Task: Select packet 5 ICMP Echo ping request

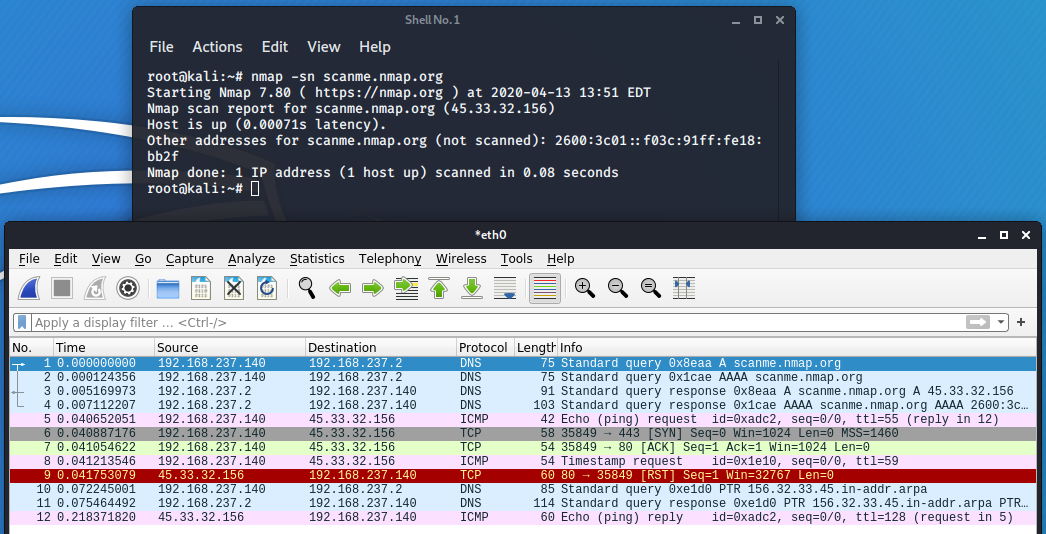Action: coord(524,419)
